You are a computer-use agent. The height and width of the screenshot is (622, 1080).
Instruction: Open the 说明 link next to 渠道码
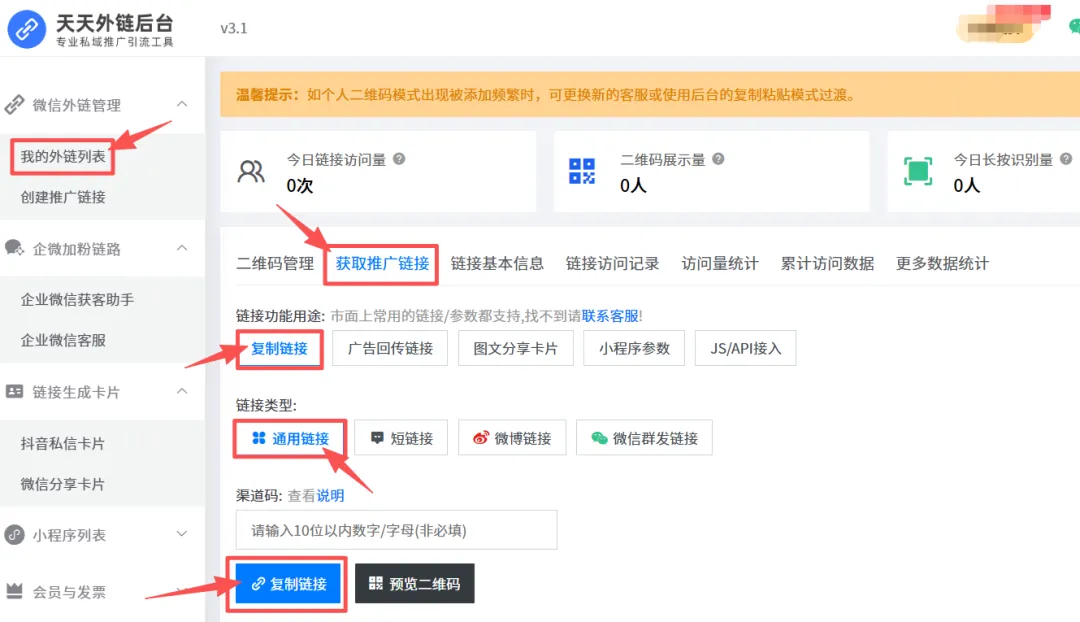330,496
